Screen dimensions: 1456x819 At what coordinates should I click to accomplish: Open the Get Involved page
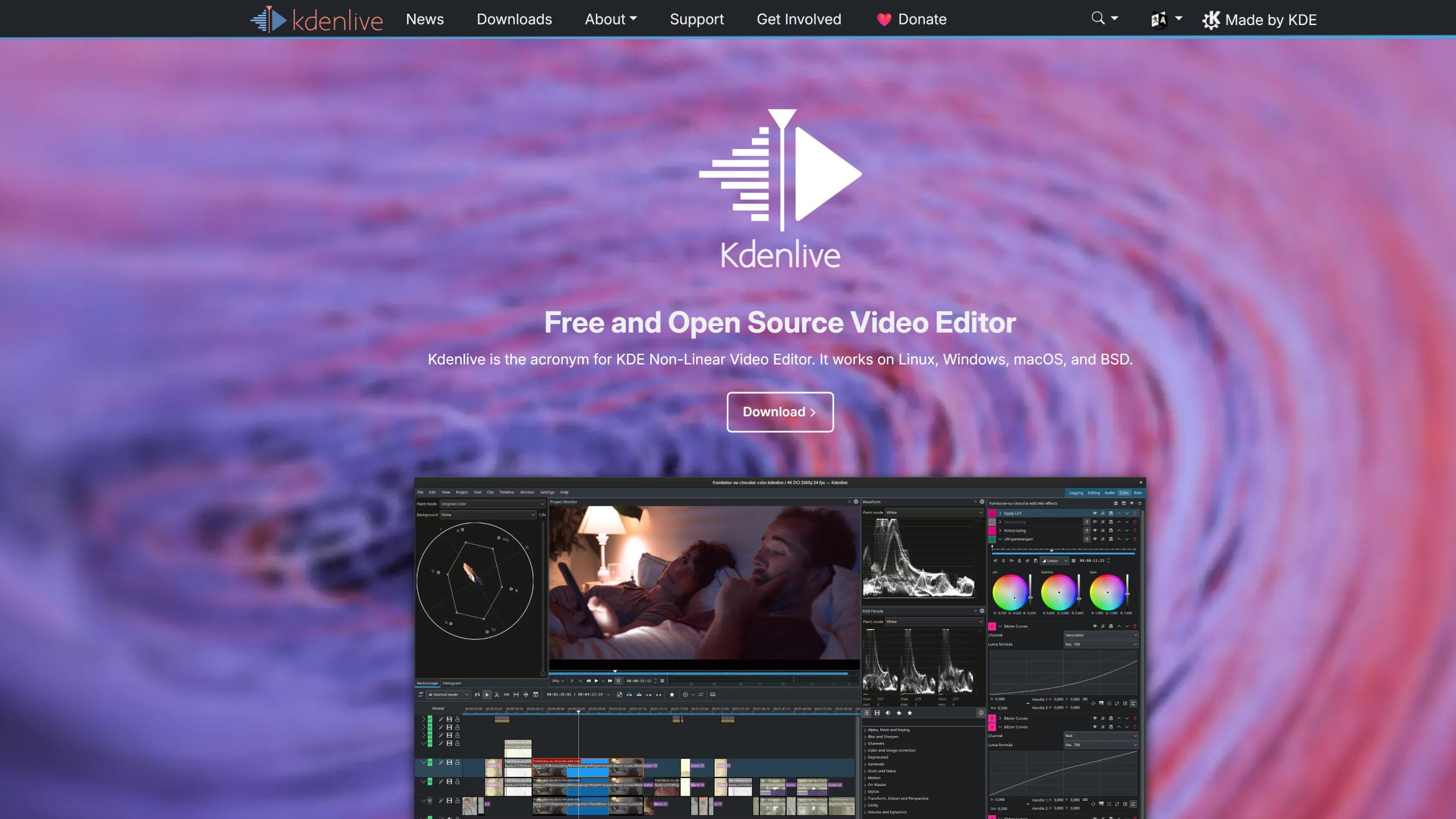click(799, 19)
